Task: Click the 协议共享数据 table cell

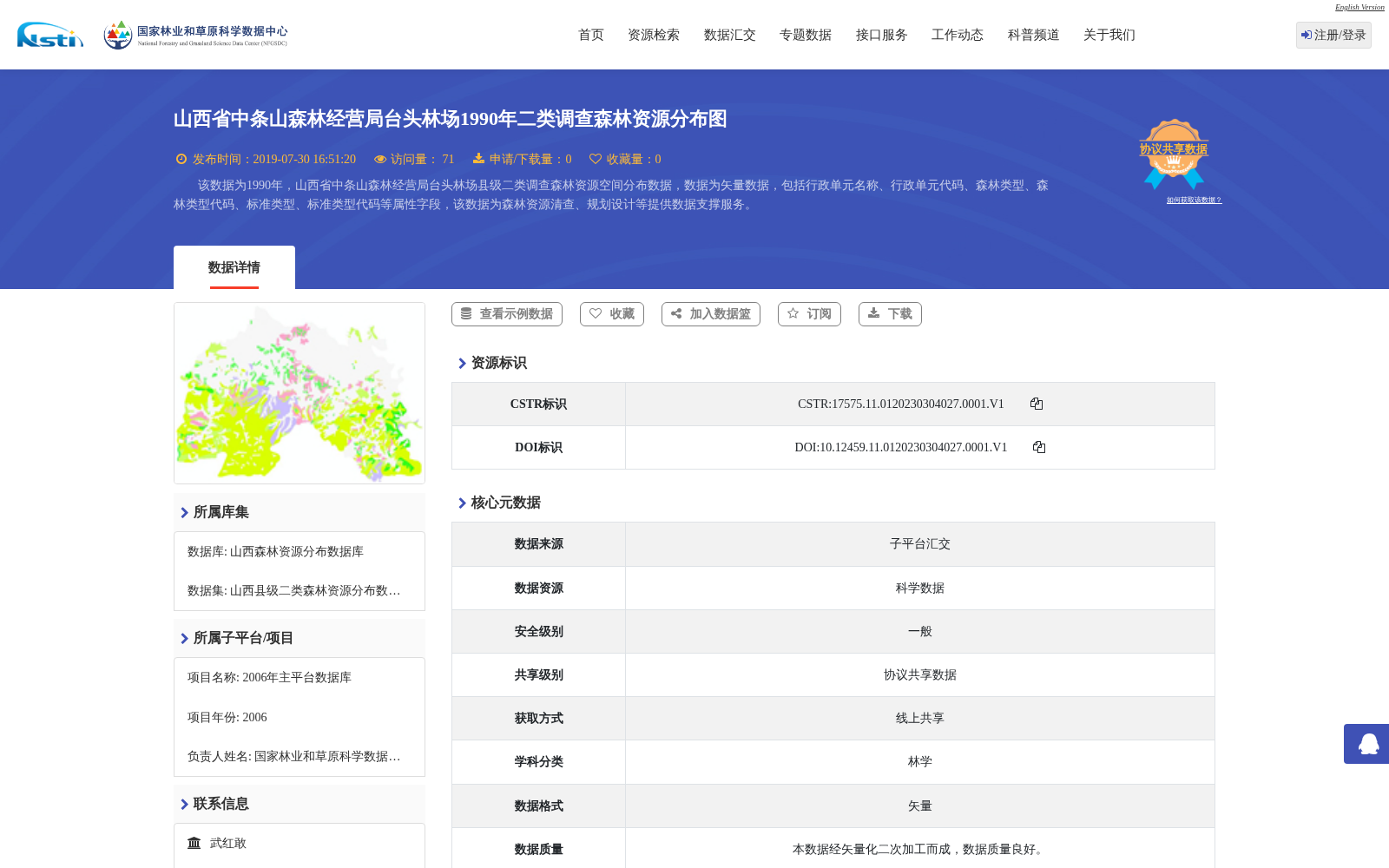Action: tap(920, 674)
